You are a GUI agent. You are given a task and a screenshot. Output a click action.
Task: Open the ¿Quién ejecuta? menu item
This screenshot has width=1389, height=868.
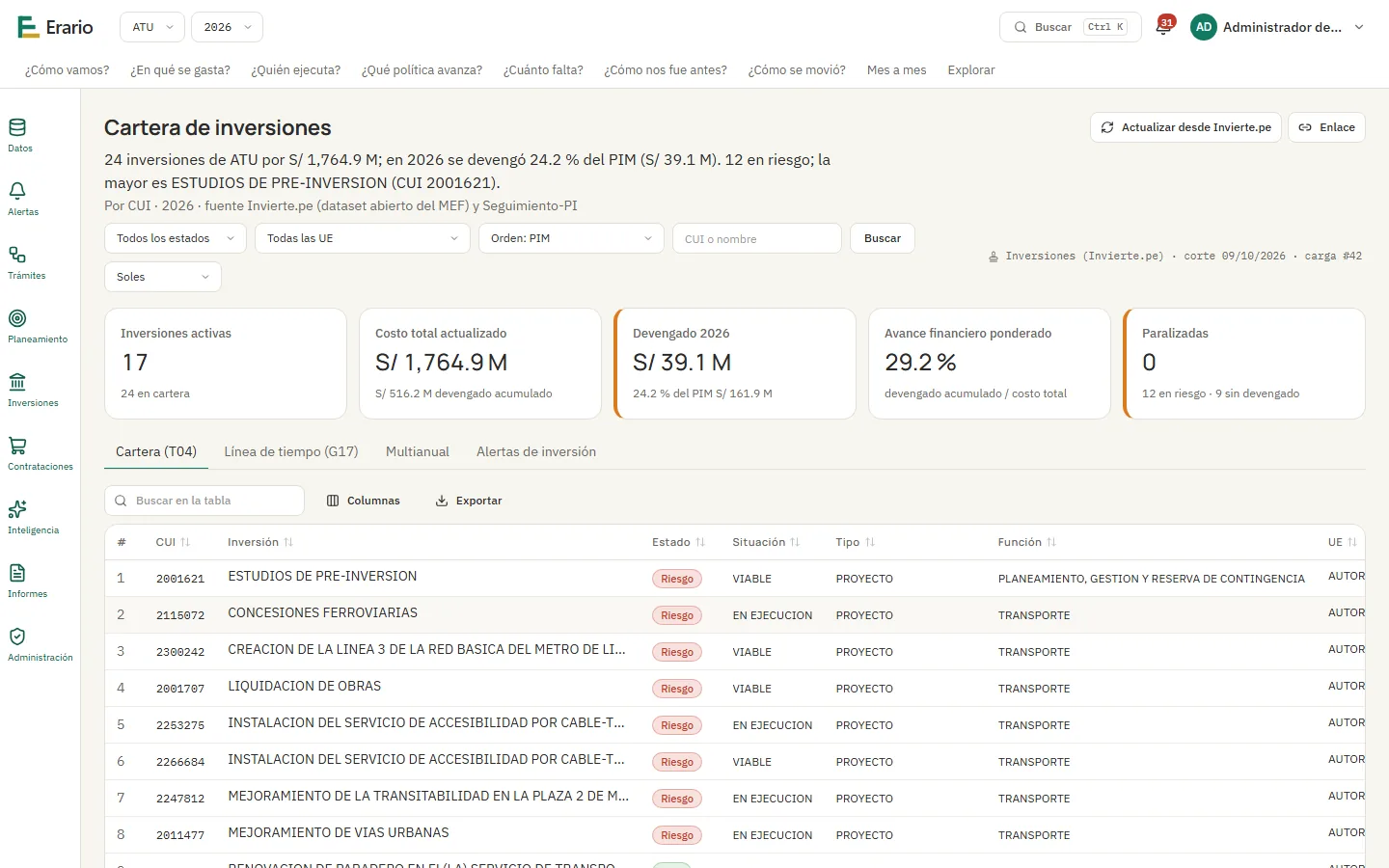[x=295, y=70]
